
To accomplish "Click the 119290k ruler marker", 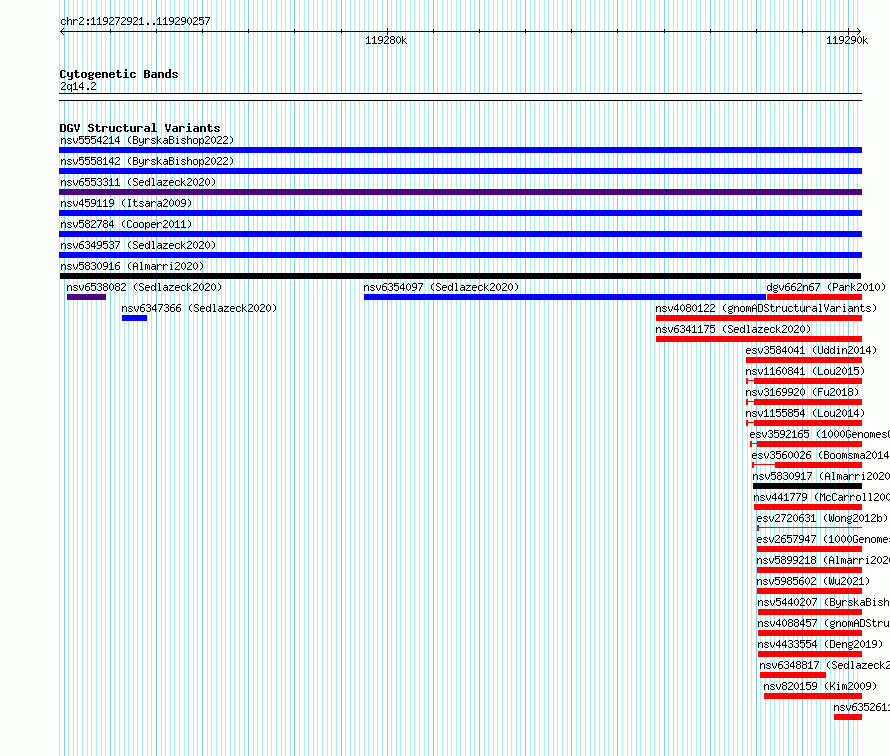I will tap(847, 40).
